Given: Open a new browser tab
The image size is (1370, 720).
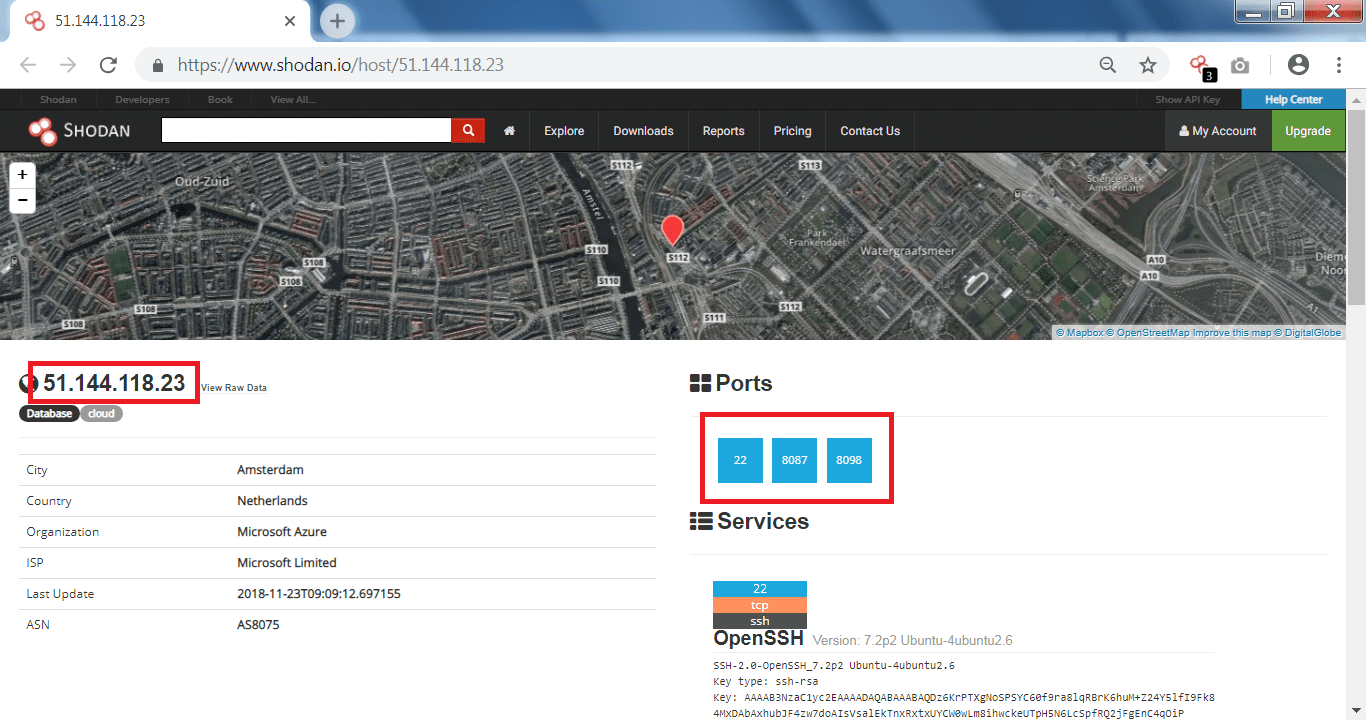Looking at the screenshot, I should point(337,20).
